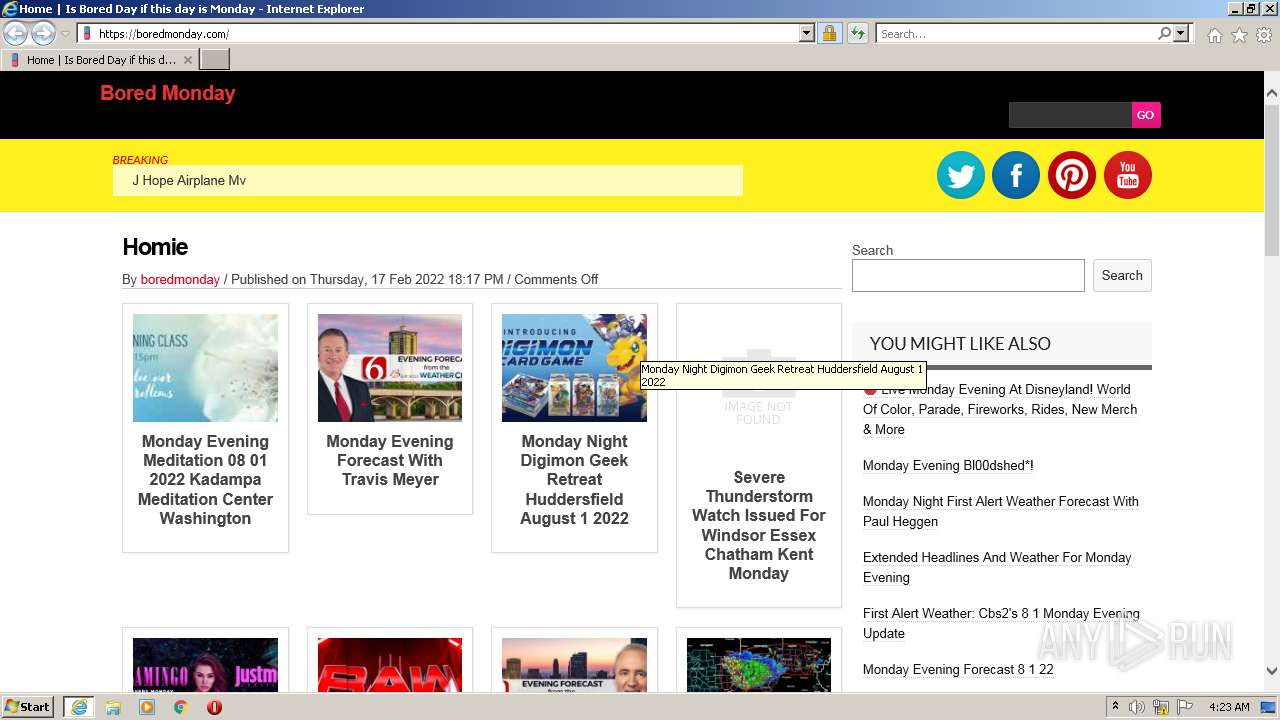The width and height of the screenshot is (1280, 720).
Task: Open File Explorer folder icon in taskbar
Action: click(113, 707)
